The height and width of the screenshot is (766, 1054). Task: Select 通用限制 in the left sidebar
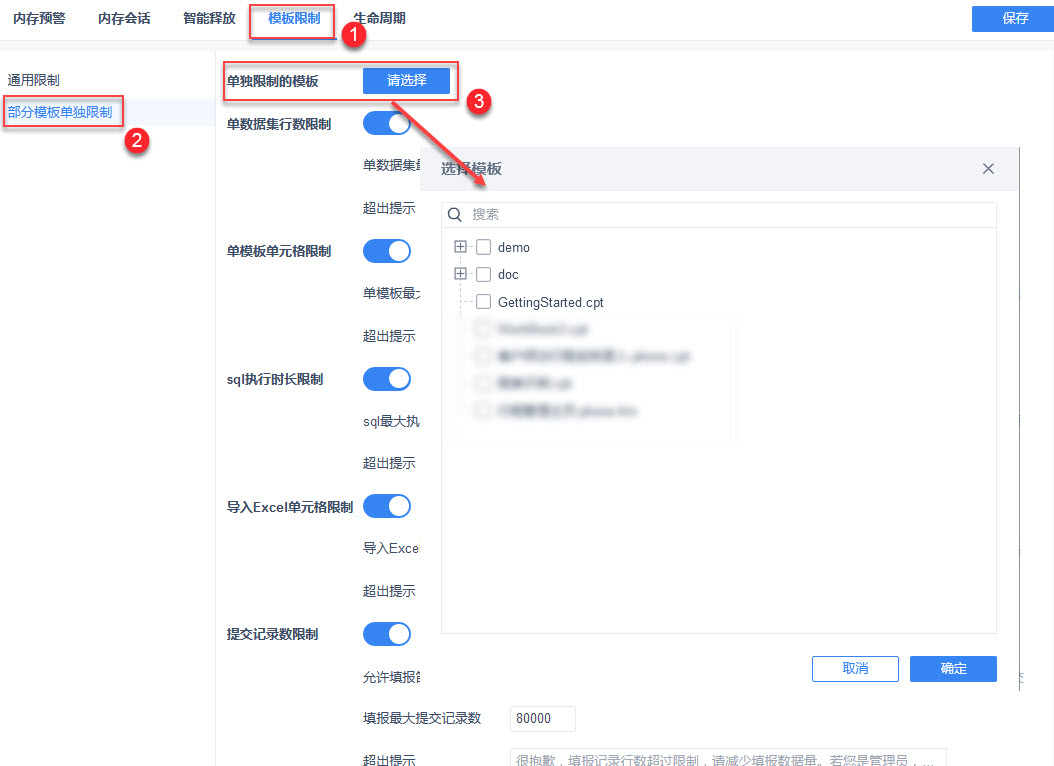34,81
